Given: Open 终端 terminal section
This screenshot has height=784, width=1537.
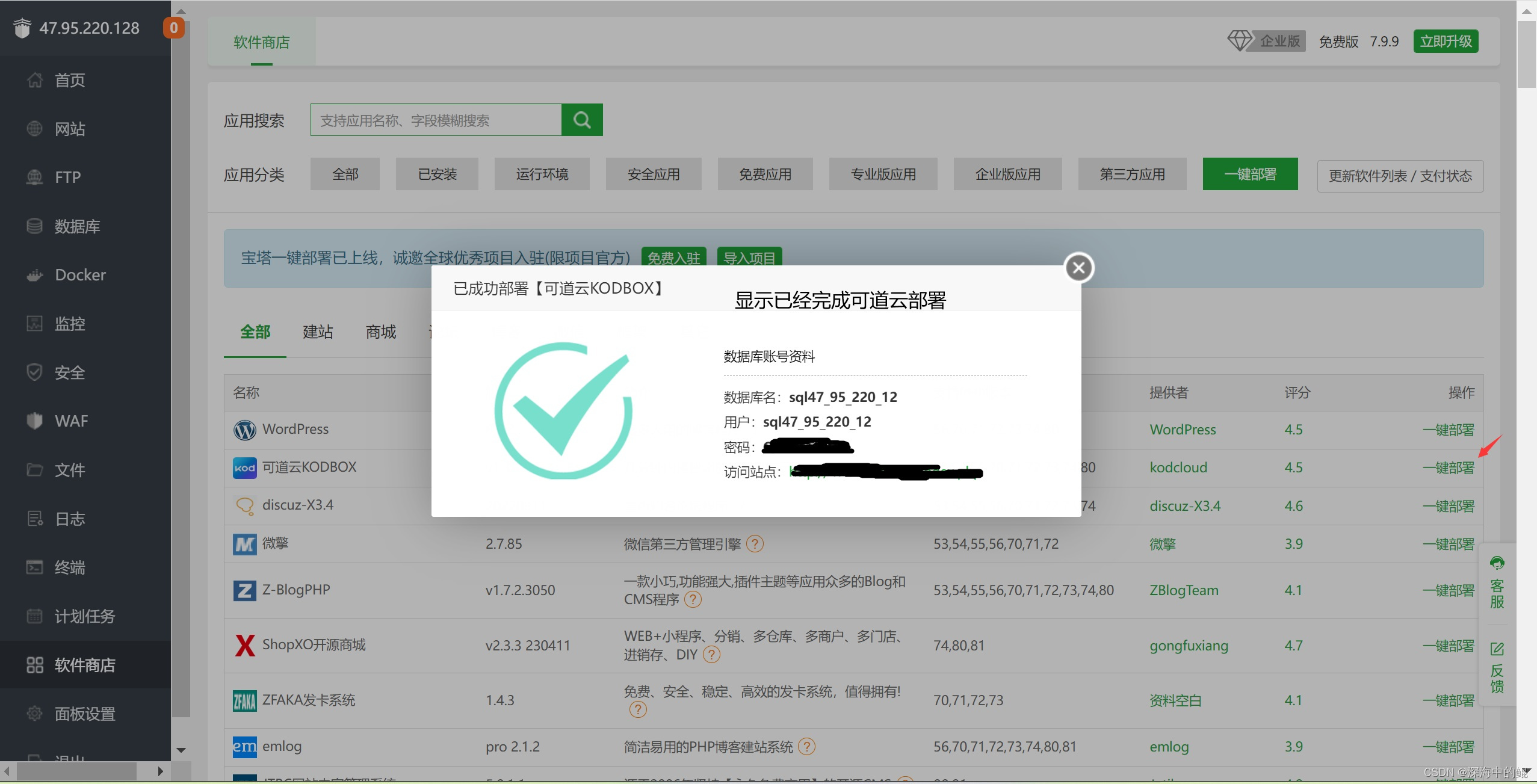Looking at the screenshot, I should pos(70,567).
